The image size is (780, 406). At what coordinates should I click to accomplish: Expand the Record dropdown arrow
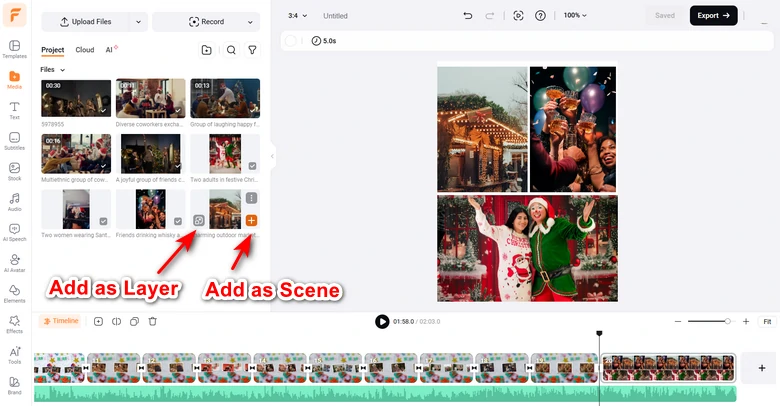250,22
